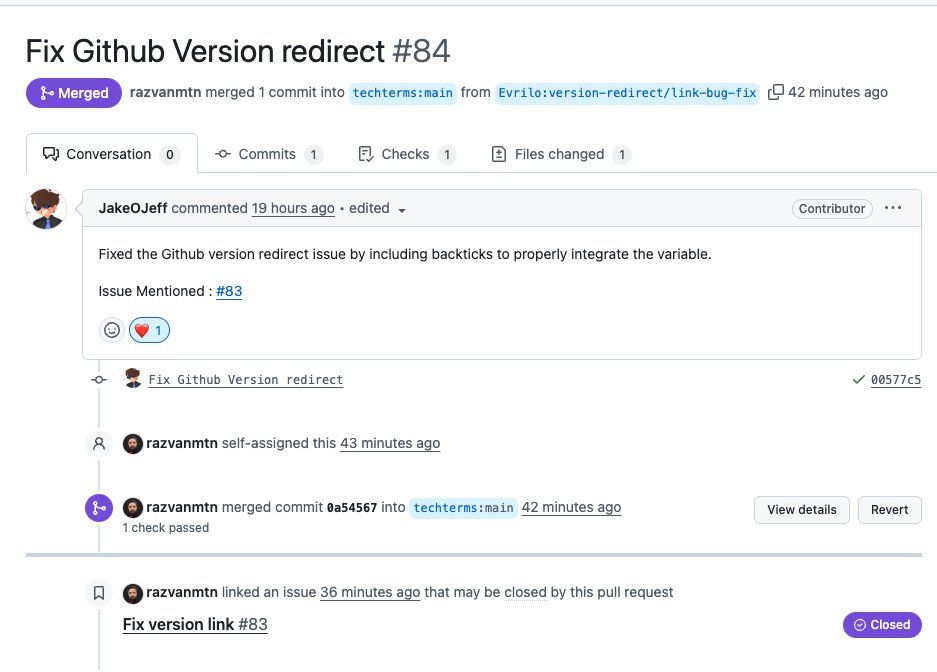Open comment options three-dot menu
The height and width of the screenshot is (672, 937).
(x=893, y=208)
